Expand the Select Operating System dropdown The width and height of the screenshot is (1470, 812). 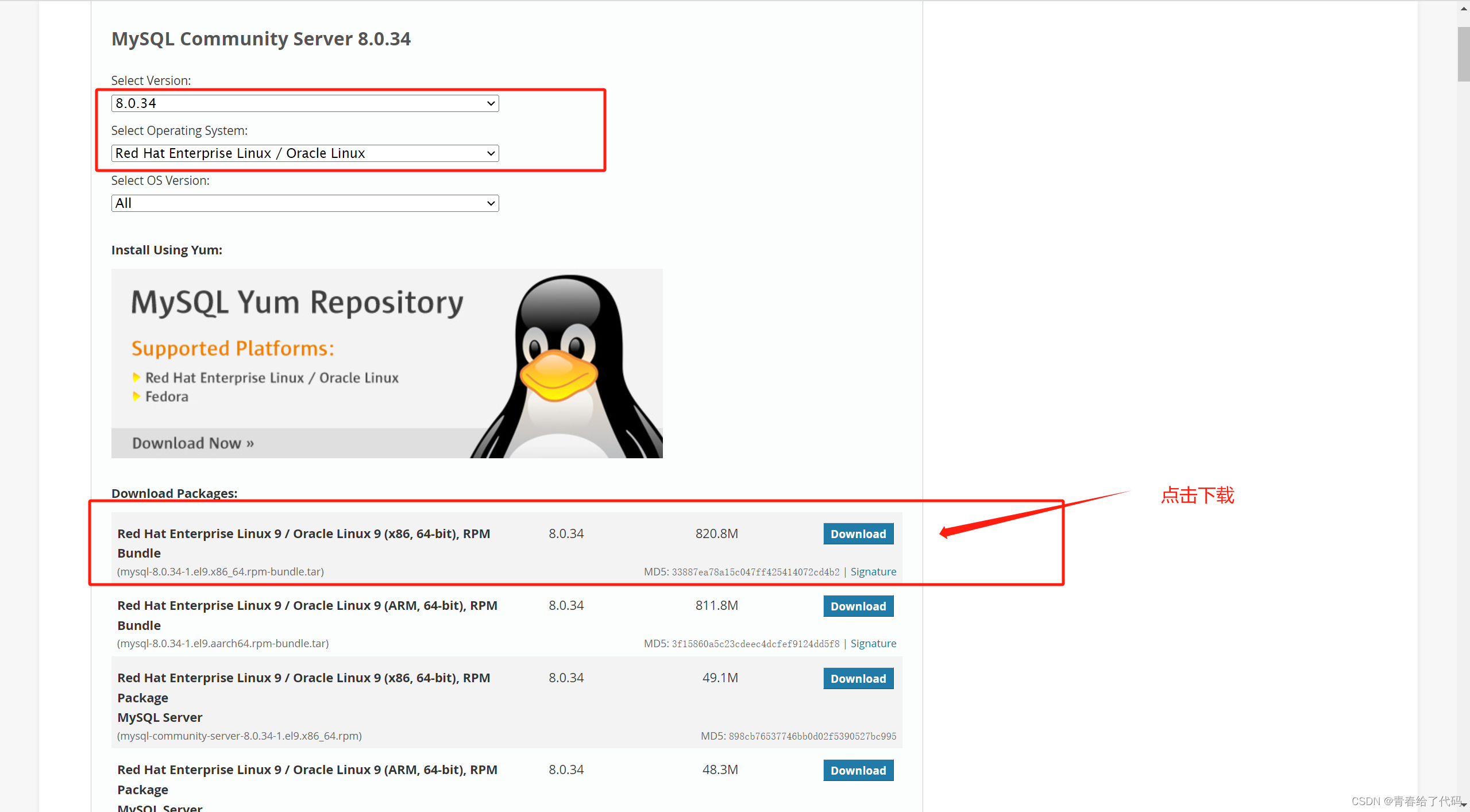[304, 153]
